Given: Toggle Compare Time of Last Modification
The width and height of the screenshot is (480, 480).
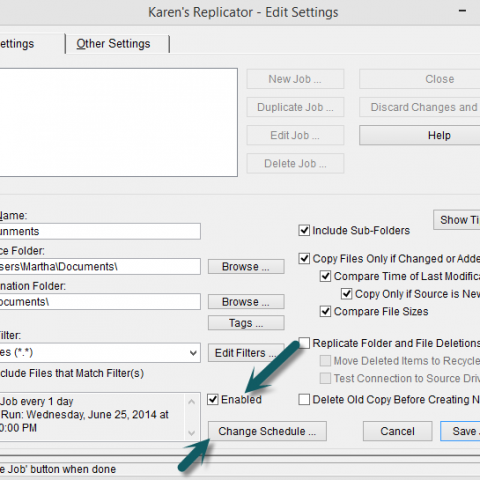Looking at the screenshot, I should [325, 276].
